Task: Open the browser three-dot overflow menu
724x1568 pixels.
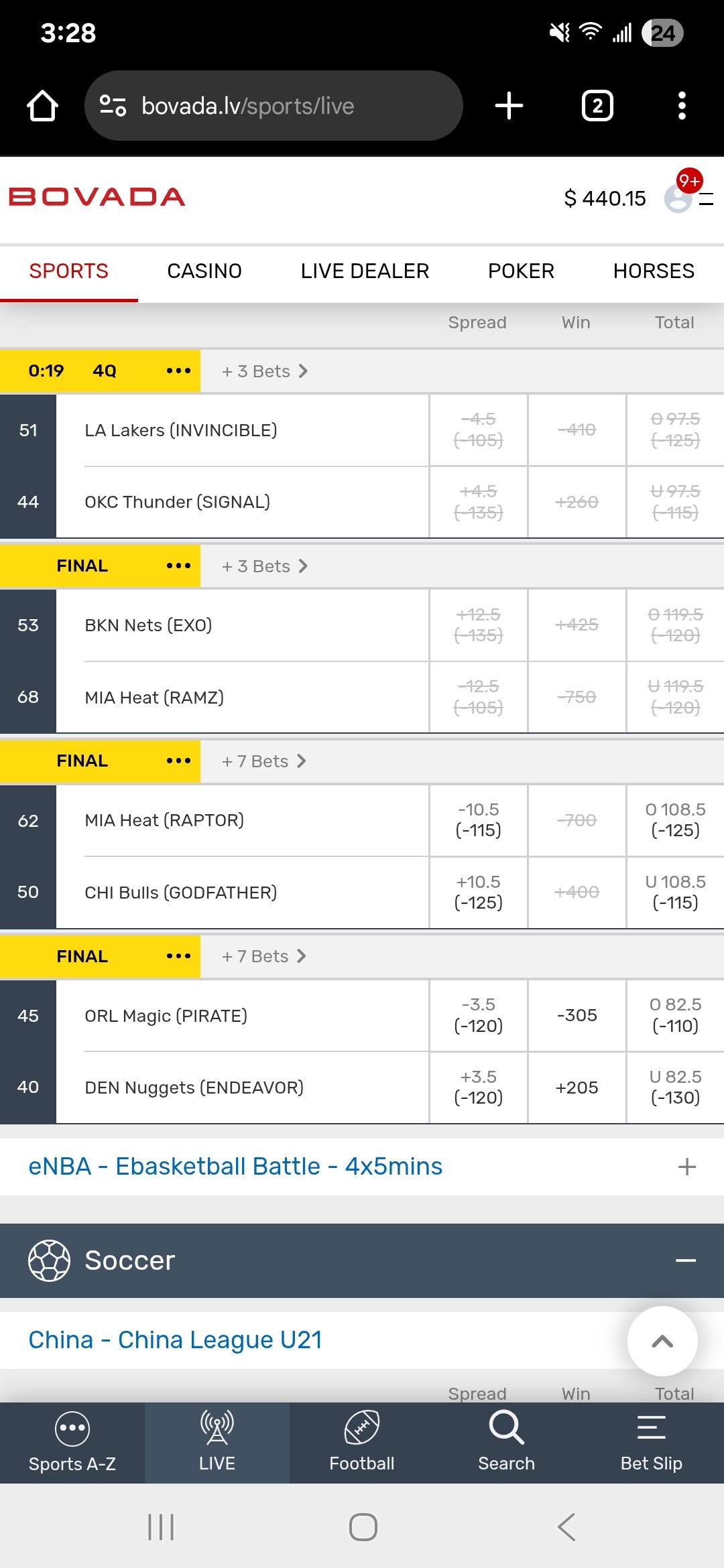Action: coord(682,106)
